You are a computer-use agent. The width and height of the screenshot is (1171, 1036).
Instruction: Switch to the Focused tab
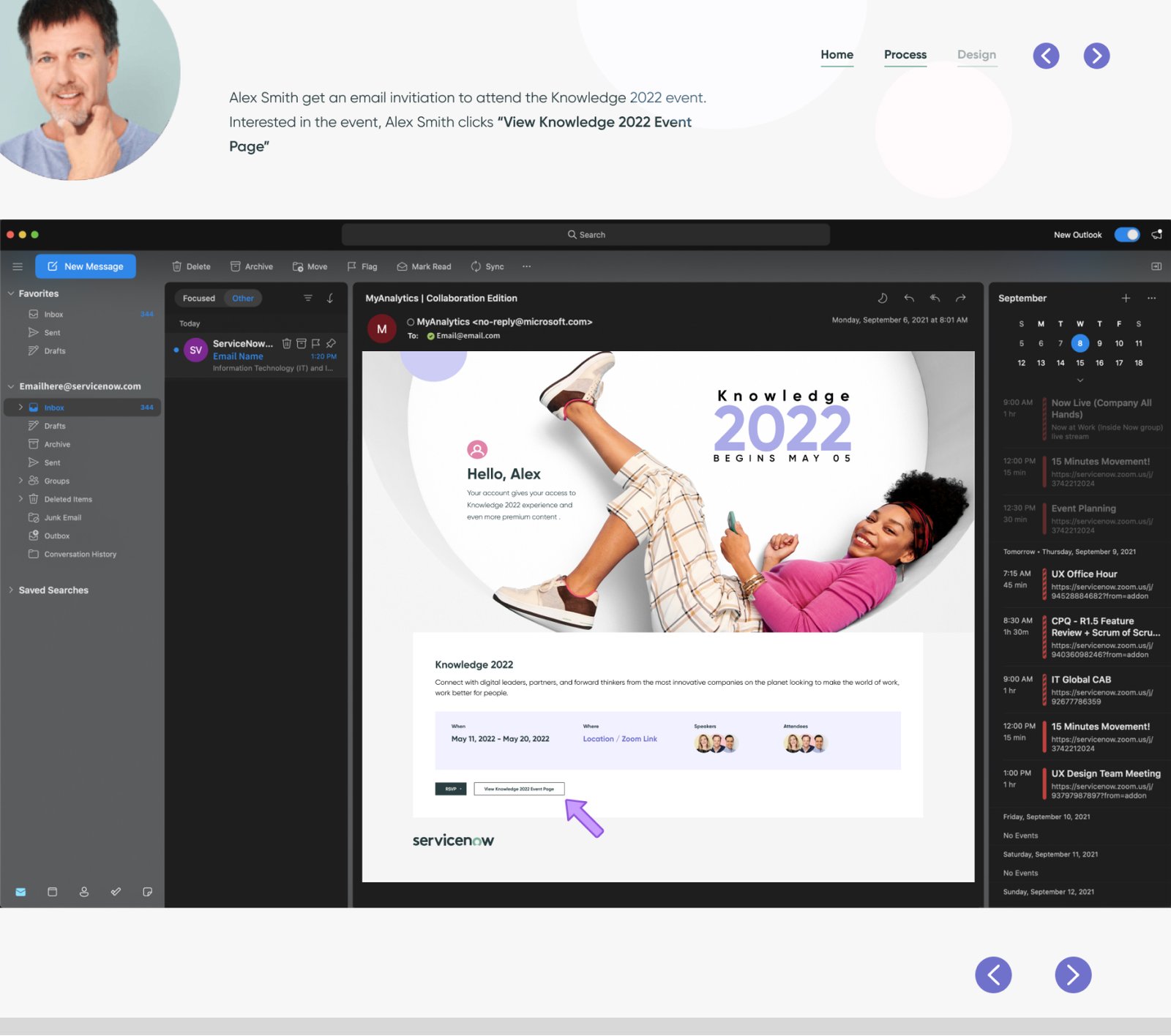point(199,298)
